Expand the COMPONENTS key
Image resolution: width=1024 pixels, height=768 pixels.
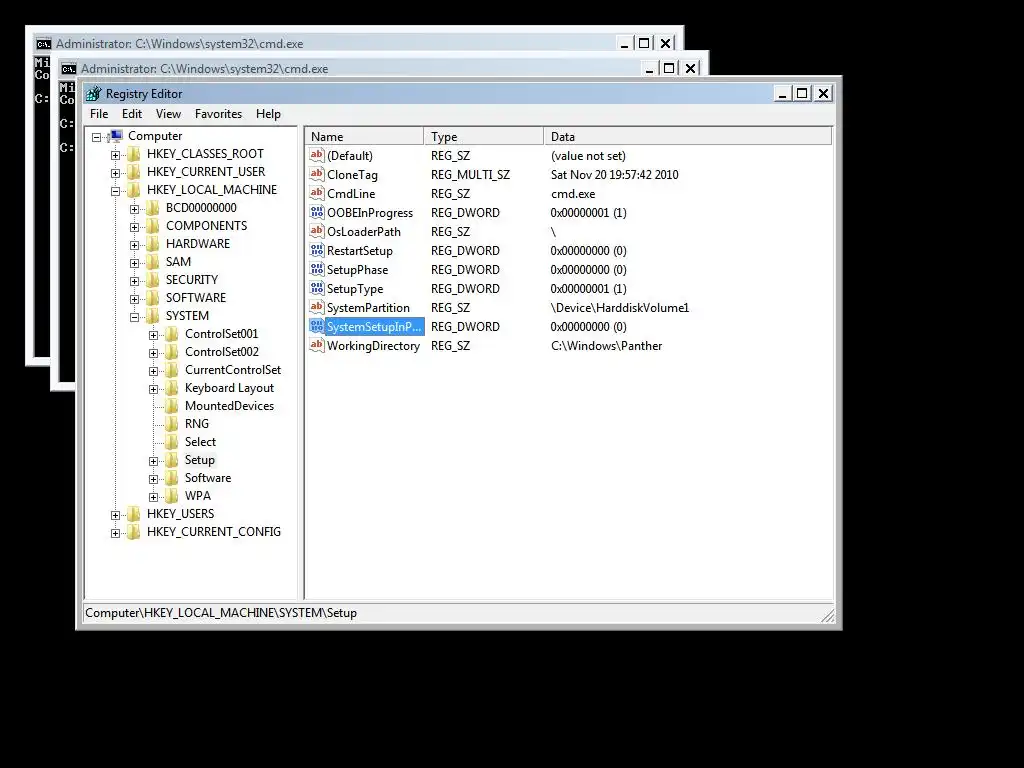click(135, 227)
